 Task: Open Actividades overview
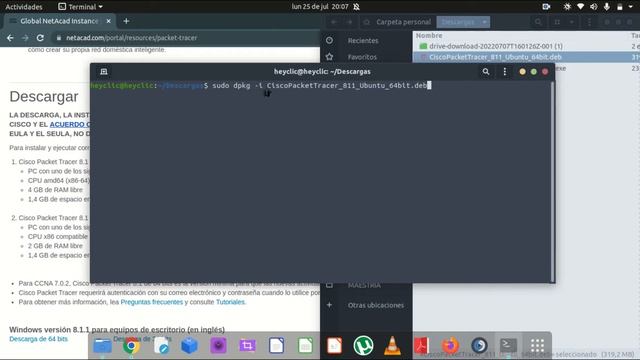[24, 7]
